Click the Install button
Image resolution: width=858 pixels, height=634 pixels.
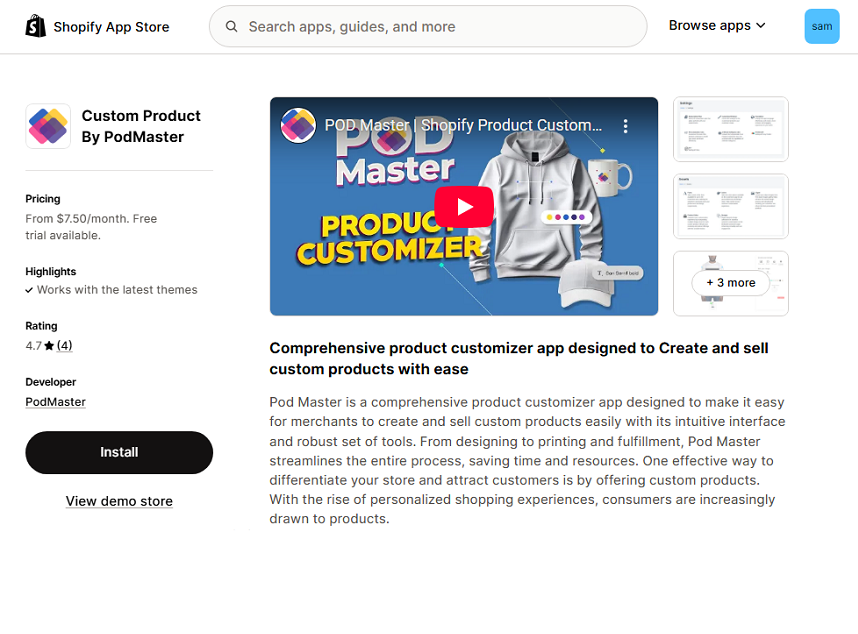tap(119, 452)
